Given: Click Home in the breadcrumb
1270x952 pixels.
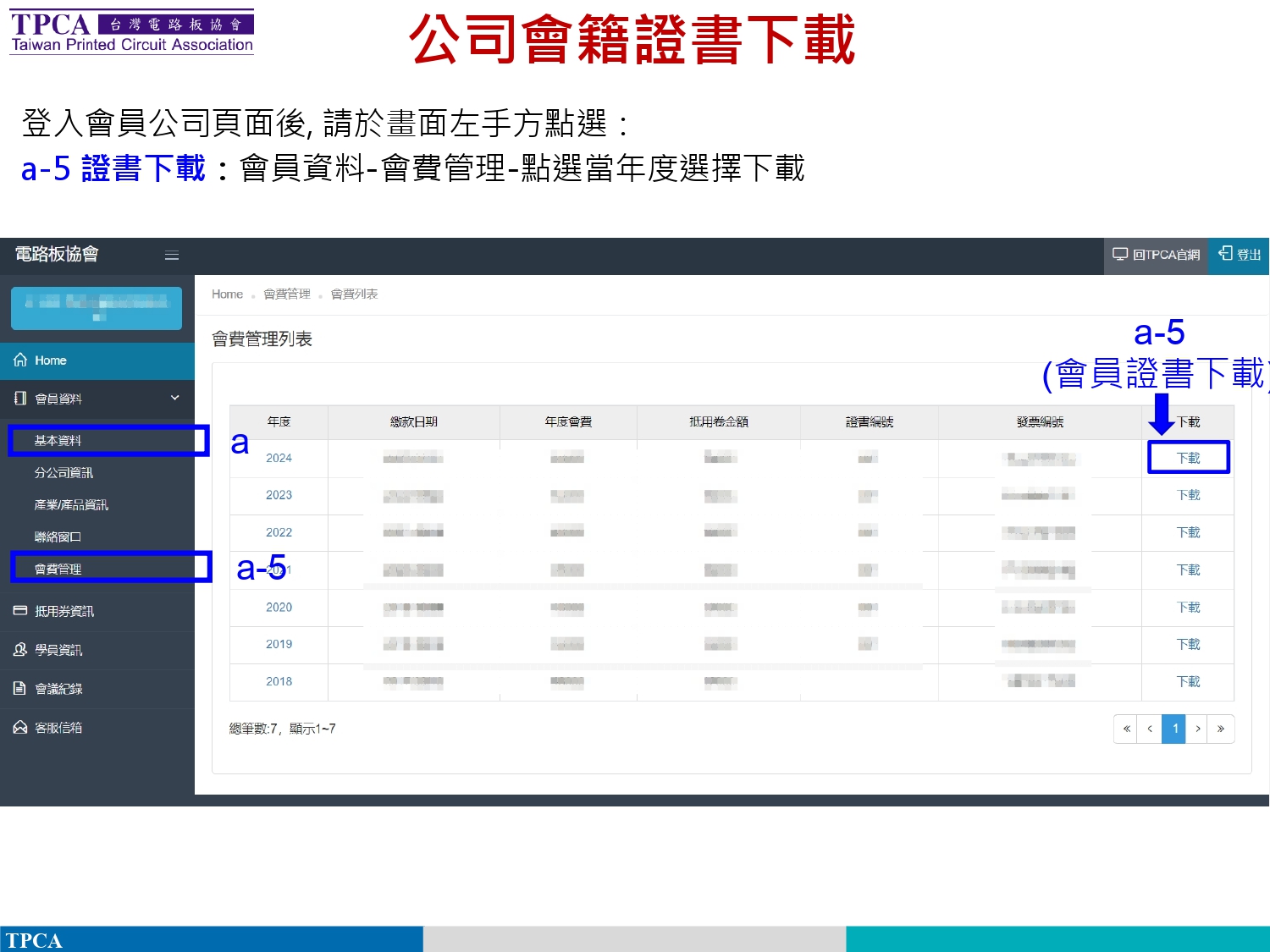Looking at the screenshot, I should point(227,294).
